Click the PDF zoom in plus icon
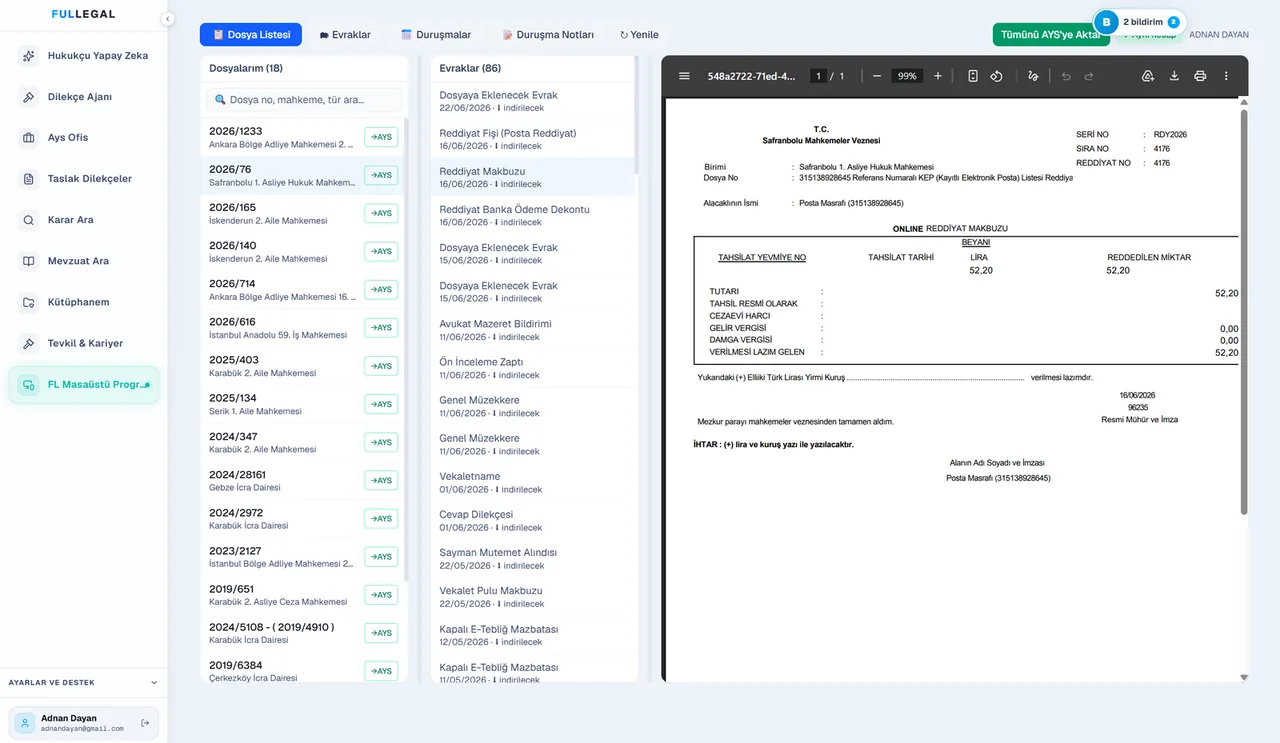Image resolution: width=1280 pixels, height=743 pixels. 937,76
